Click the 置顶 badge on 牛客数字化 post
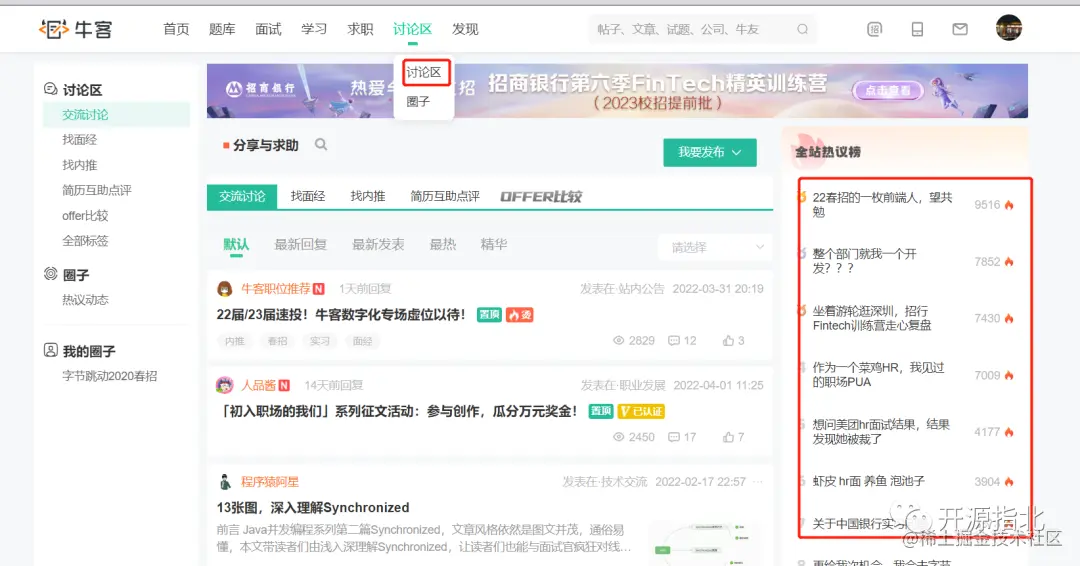This screenshot has width=1080, height=566. [x=489, y=315]
